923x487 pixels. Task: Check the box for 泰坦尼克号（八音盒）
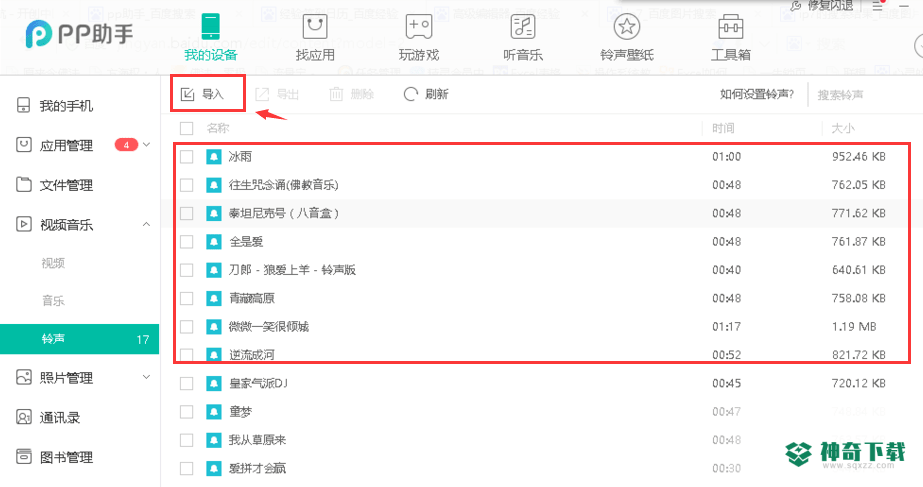[187, 213]
